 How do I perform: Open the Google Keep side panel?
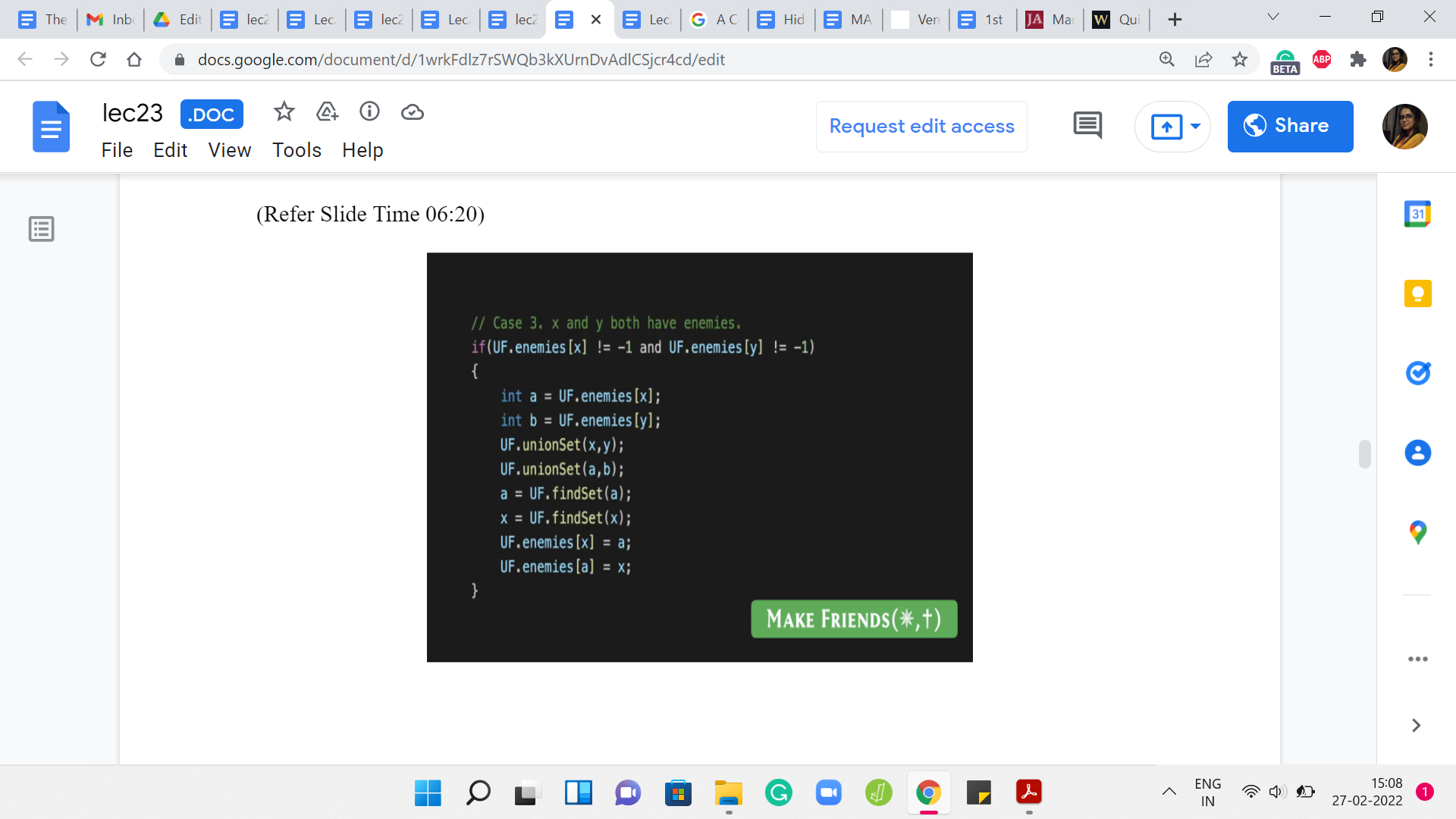tap(1417, 293)
